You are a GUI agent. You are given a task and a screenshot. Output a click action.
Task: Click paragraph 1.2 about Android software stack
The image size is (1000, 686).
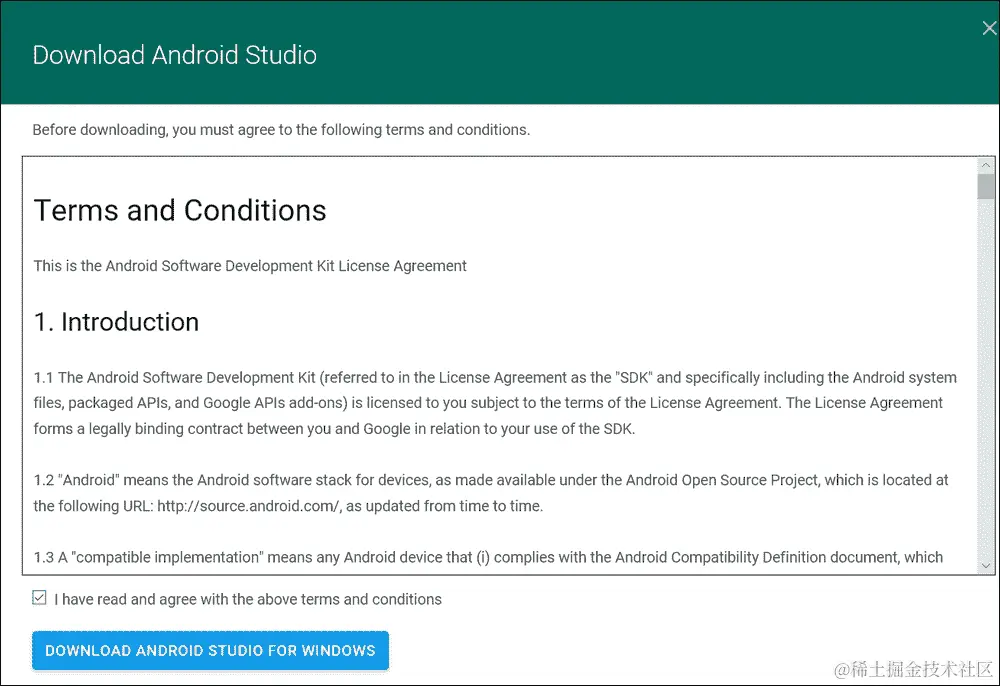coord(490,492)
